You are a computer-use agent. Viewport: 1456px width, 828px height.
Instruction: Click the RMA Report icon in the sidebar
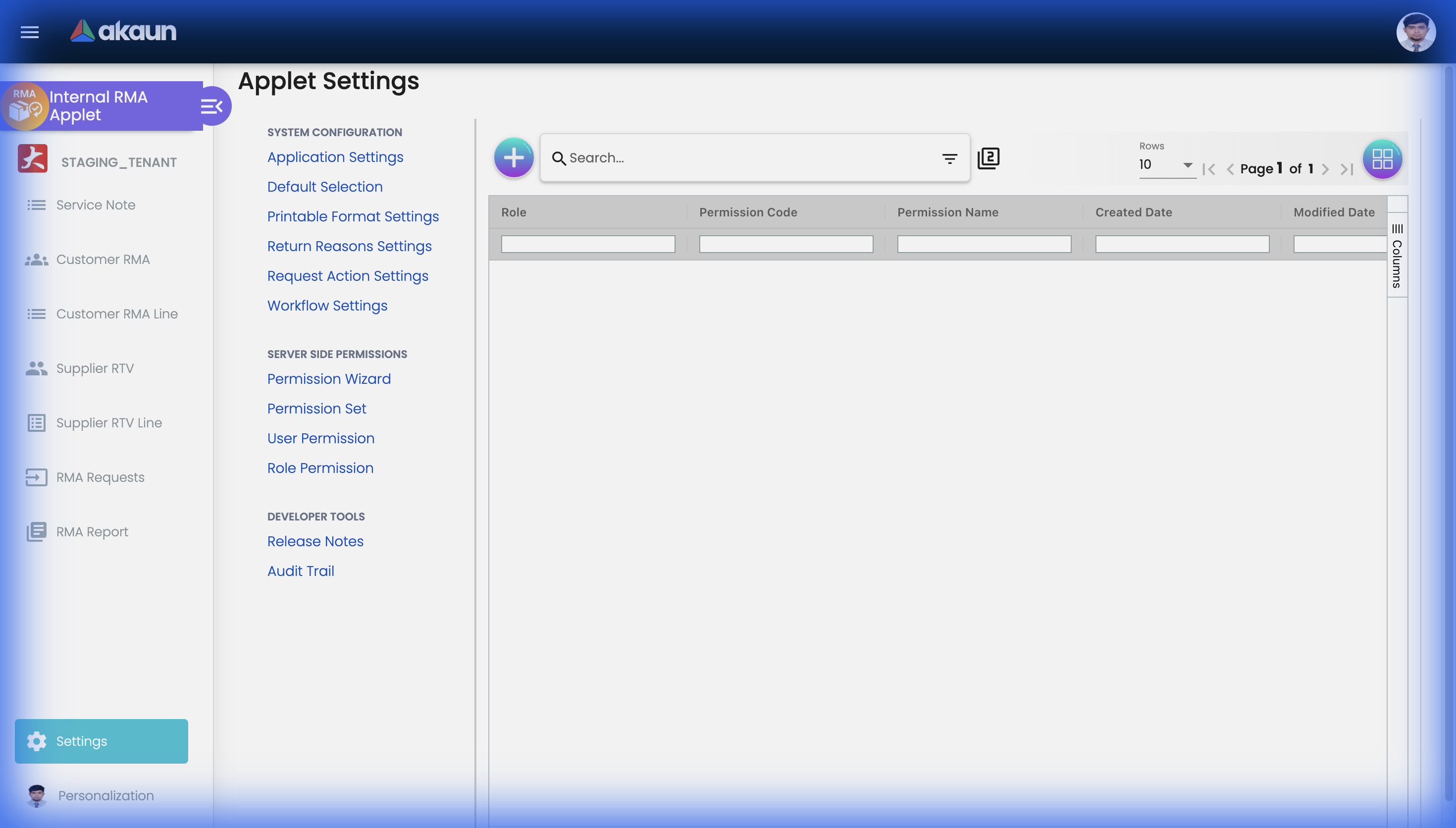pyautogui.click(x=36, y=532)
